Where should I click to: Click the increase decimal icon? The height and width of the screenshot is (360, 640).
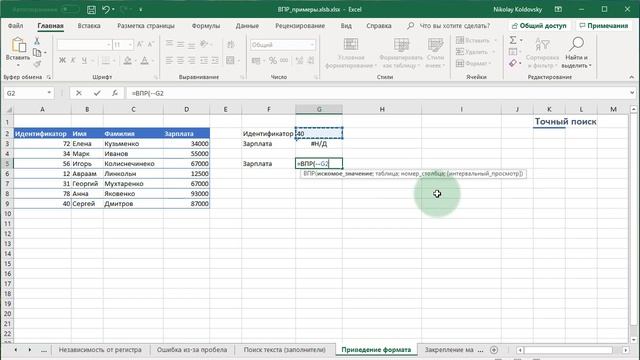(x=300, y=61)
